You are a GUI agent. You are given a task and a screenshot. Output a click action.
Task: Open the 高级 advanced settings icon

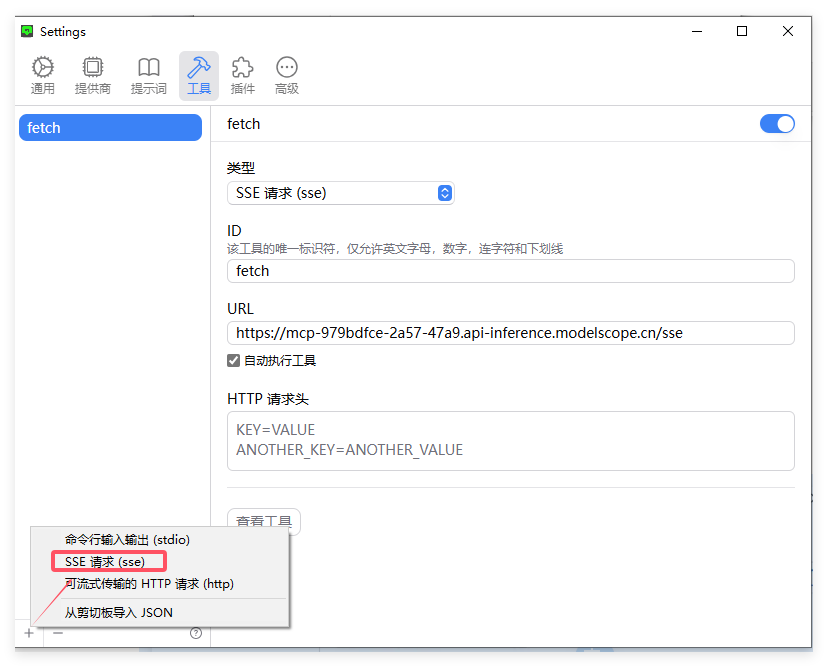pos(287,75)
